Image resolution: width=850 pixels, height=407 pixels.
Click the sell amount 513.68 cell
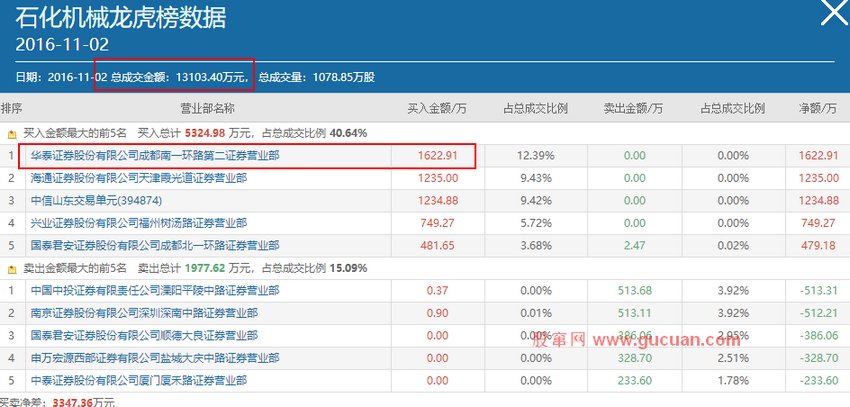[634, 290]
